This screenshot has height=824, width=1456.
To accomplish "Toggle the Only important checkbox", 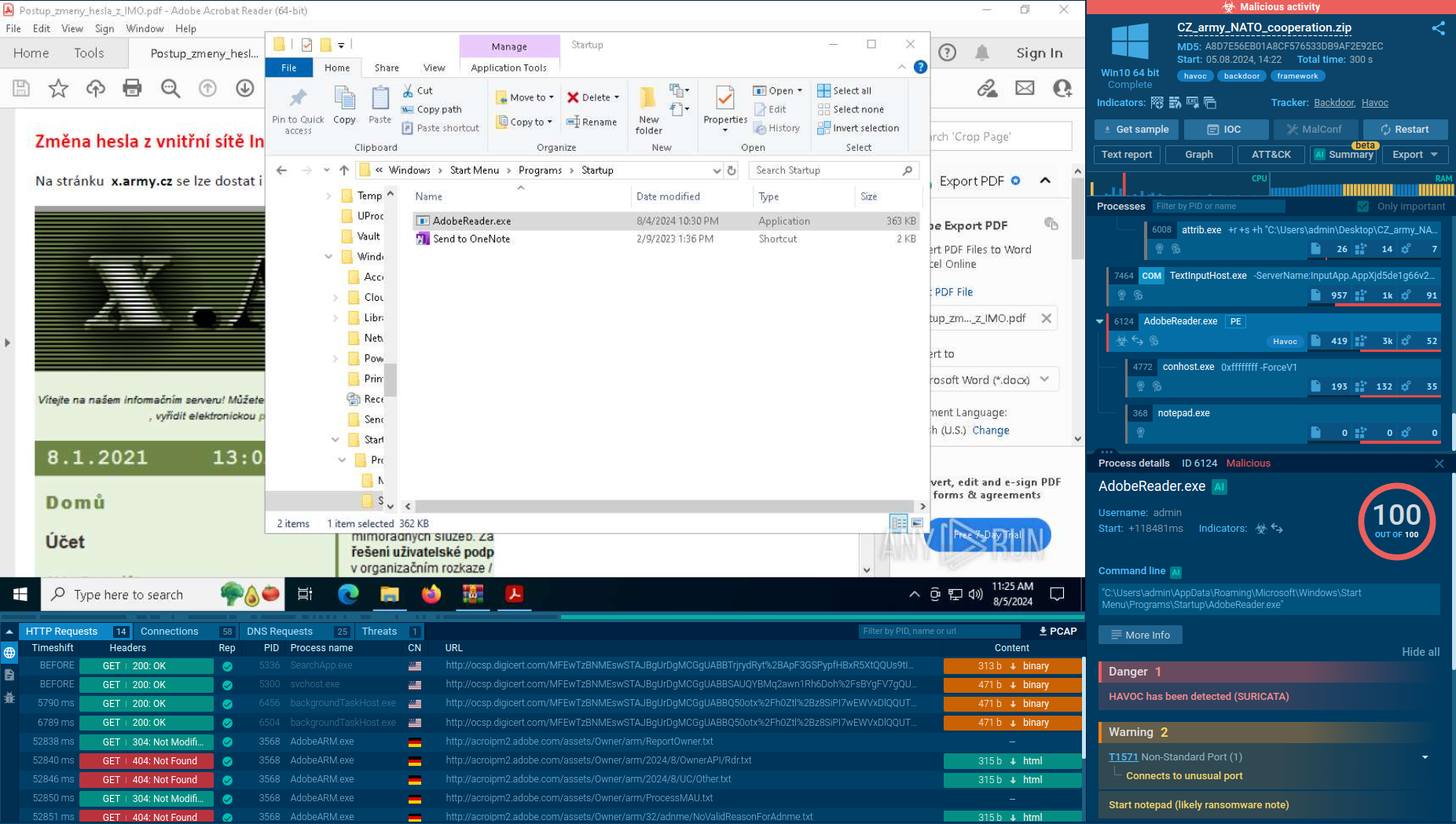I will [x=1363, y=207].
